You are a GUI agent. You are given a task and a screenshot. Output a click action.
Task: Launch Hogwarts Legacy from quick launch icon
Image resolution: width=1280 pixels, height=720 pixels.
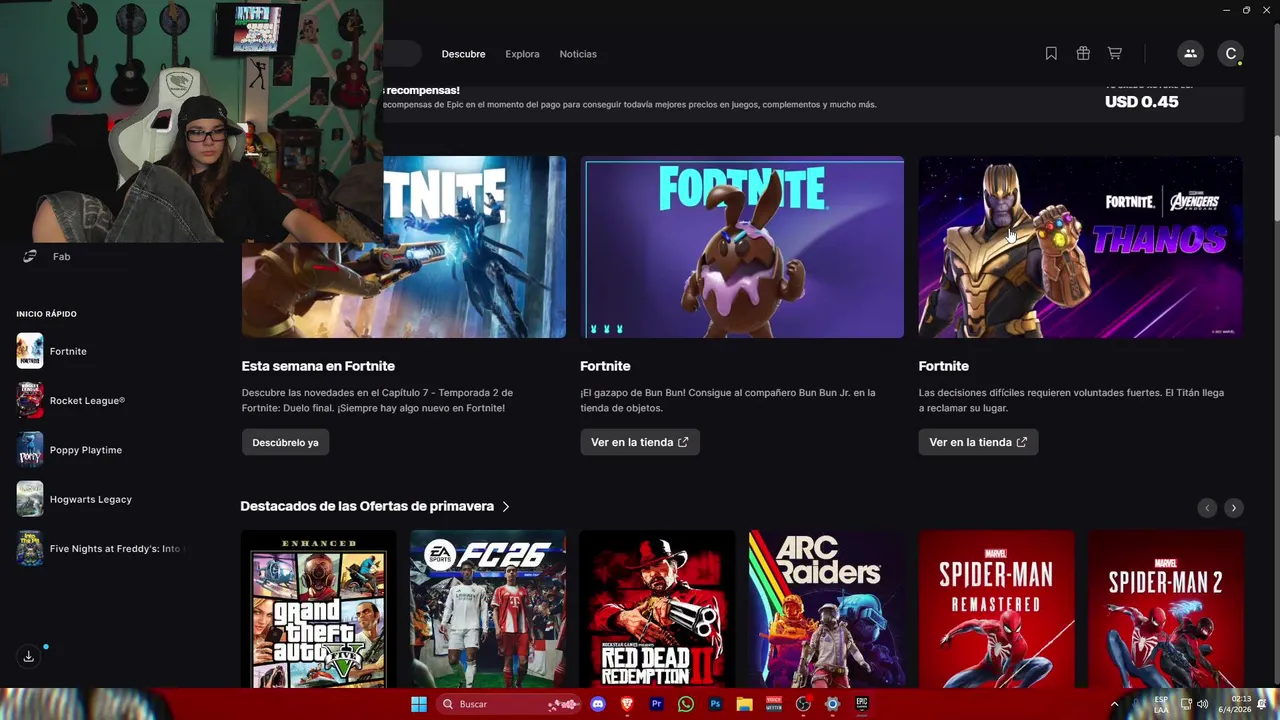(x=30, y=499)
